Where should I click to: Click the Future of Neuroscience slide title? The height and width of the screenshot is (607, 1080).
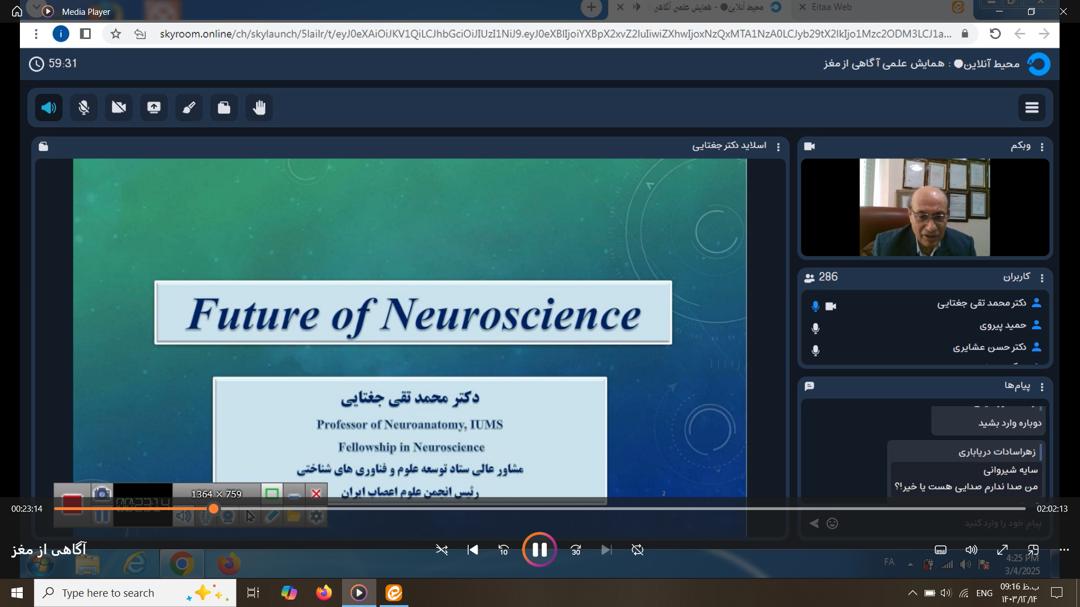point(413,313)
